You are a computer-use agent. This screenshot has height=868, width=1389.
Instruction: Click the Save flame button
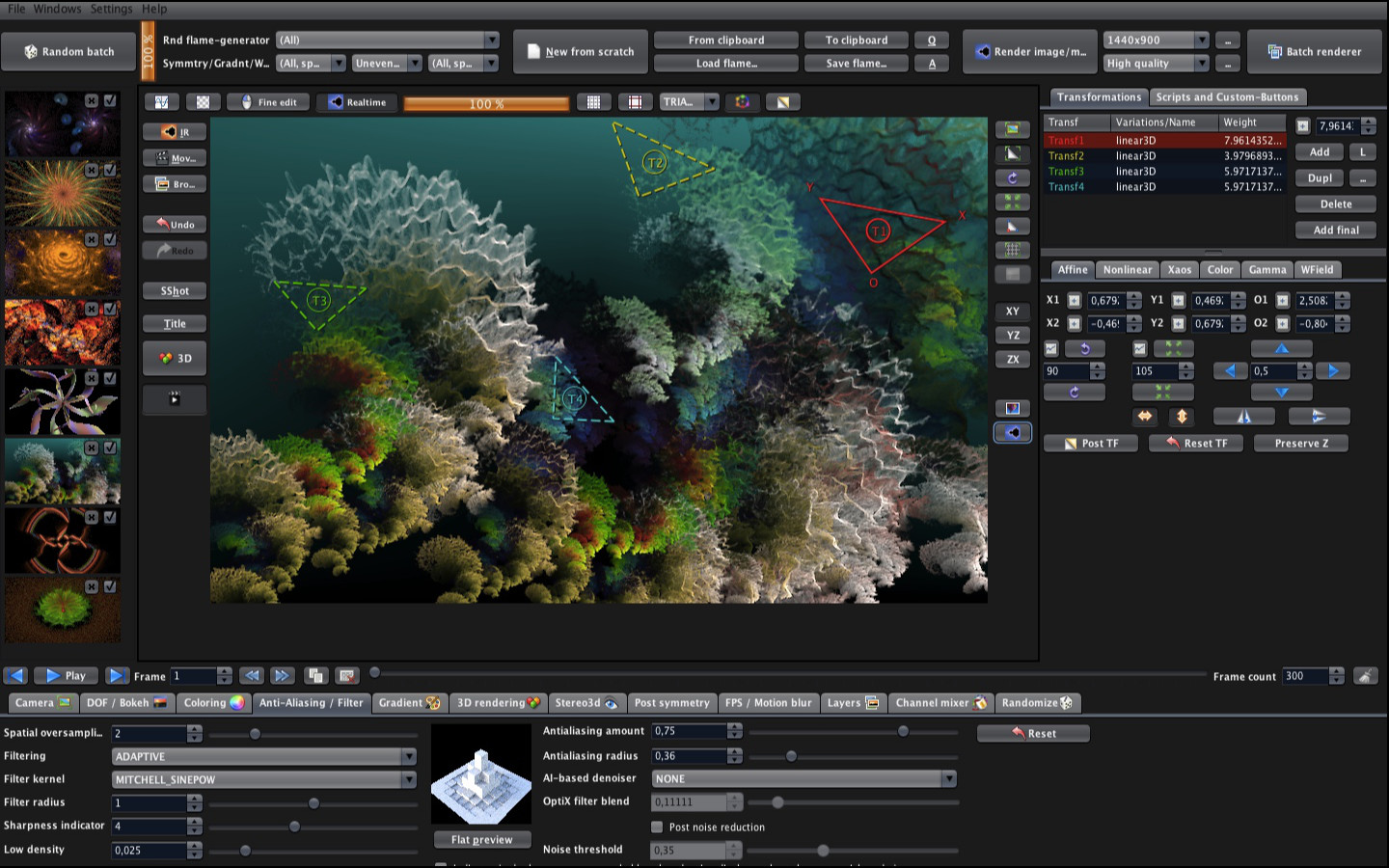point(856,64)
